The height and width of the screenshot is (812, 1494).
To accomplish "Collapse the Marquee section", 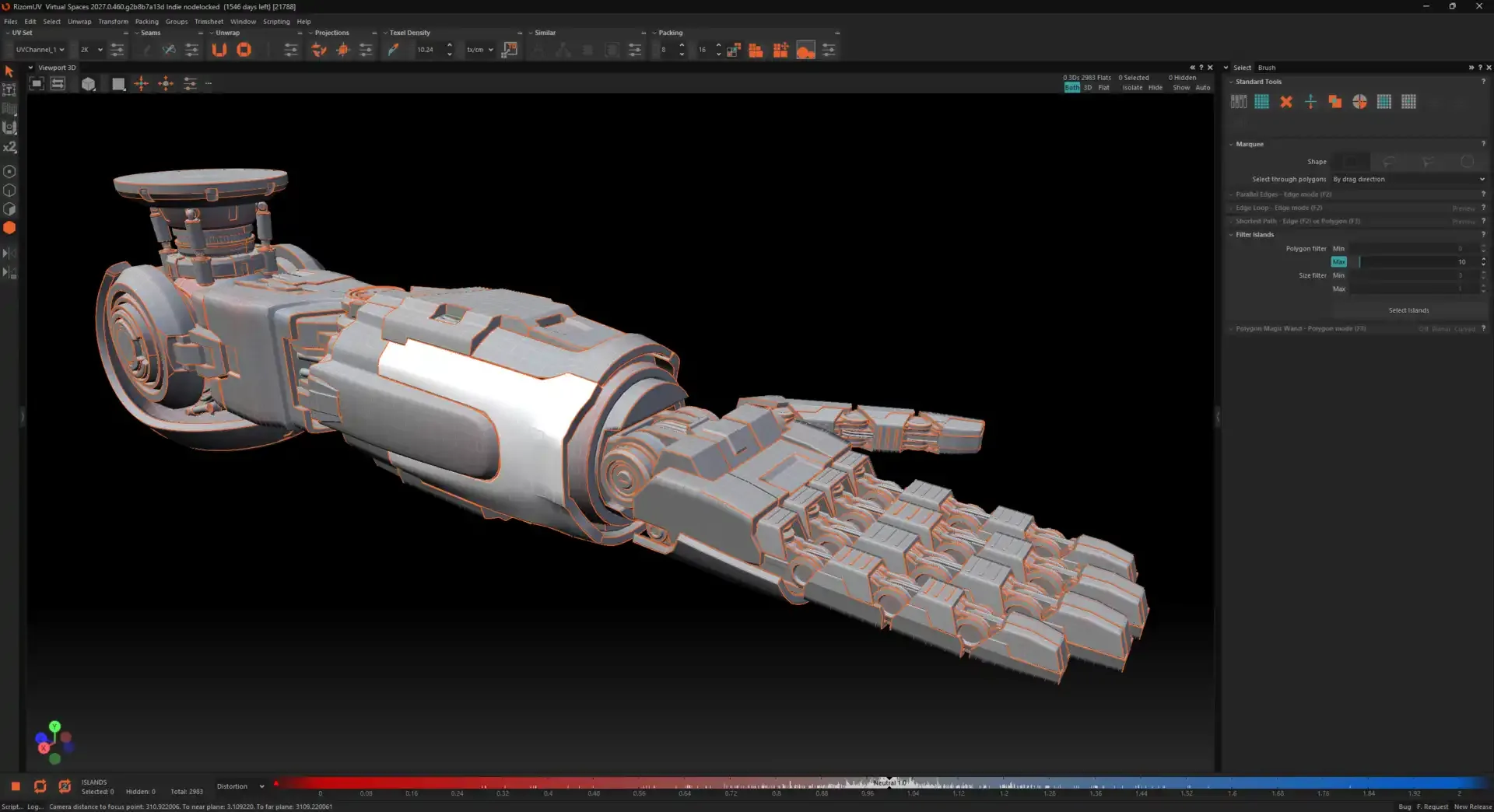I will coord(1231,145).
